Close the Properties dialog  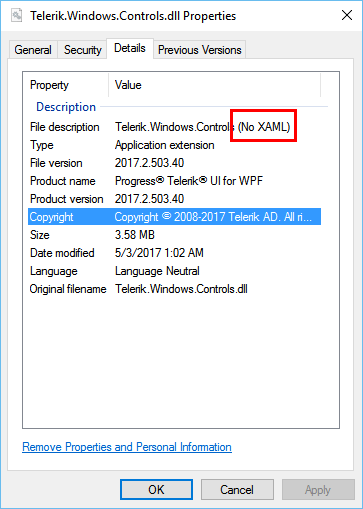[x=347, y=15]
